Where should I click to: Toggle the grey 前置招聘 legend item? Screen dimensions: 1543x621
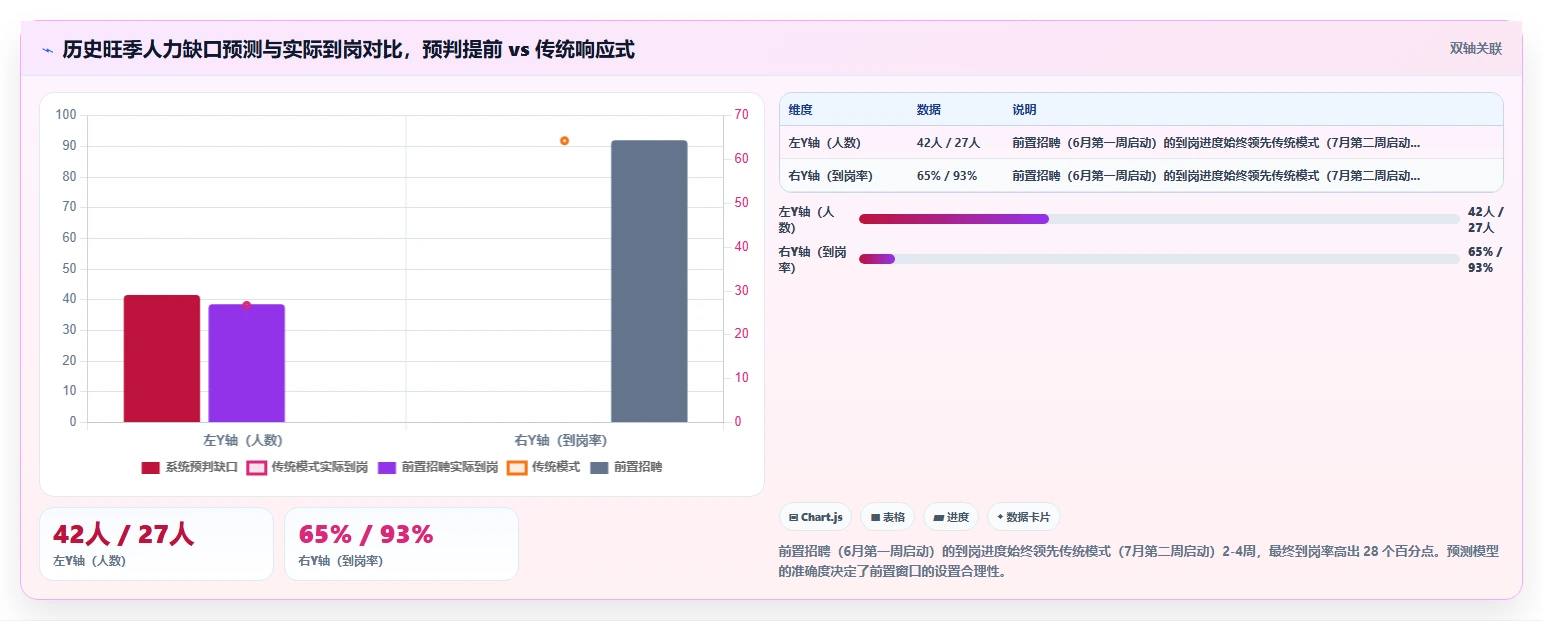pos(626,467)
